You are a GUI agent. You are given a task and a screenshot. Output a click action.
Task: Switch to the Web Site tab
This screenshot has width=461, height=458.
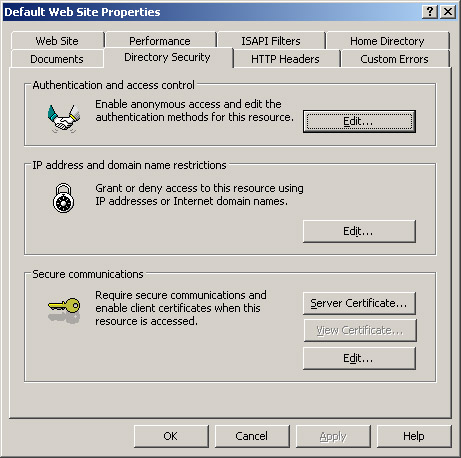57,41
